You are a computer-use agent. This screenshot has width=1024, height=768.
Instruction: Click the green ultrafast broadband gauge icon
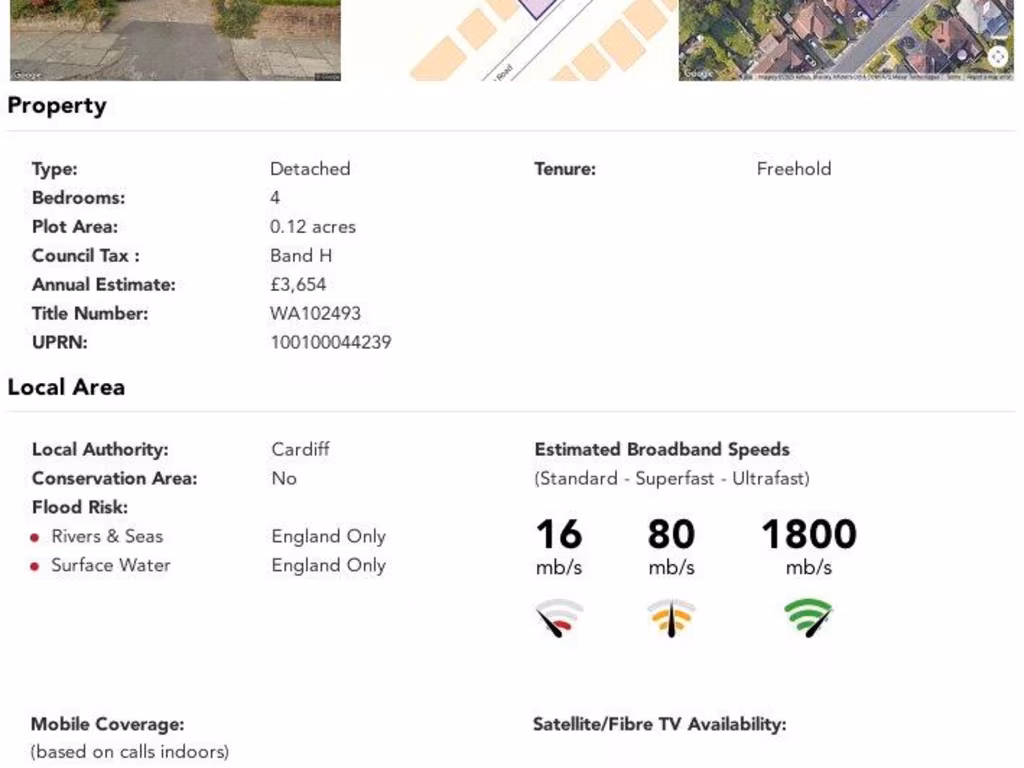[808, 618]
